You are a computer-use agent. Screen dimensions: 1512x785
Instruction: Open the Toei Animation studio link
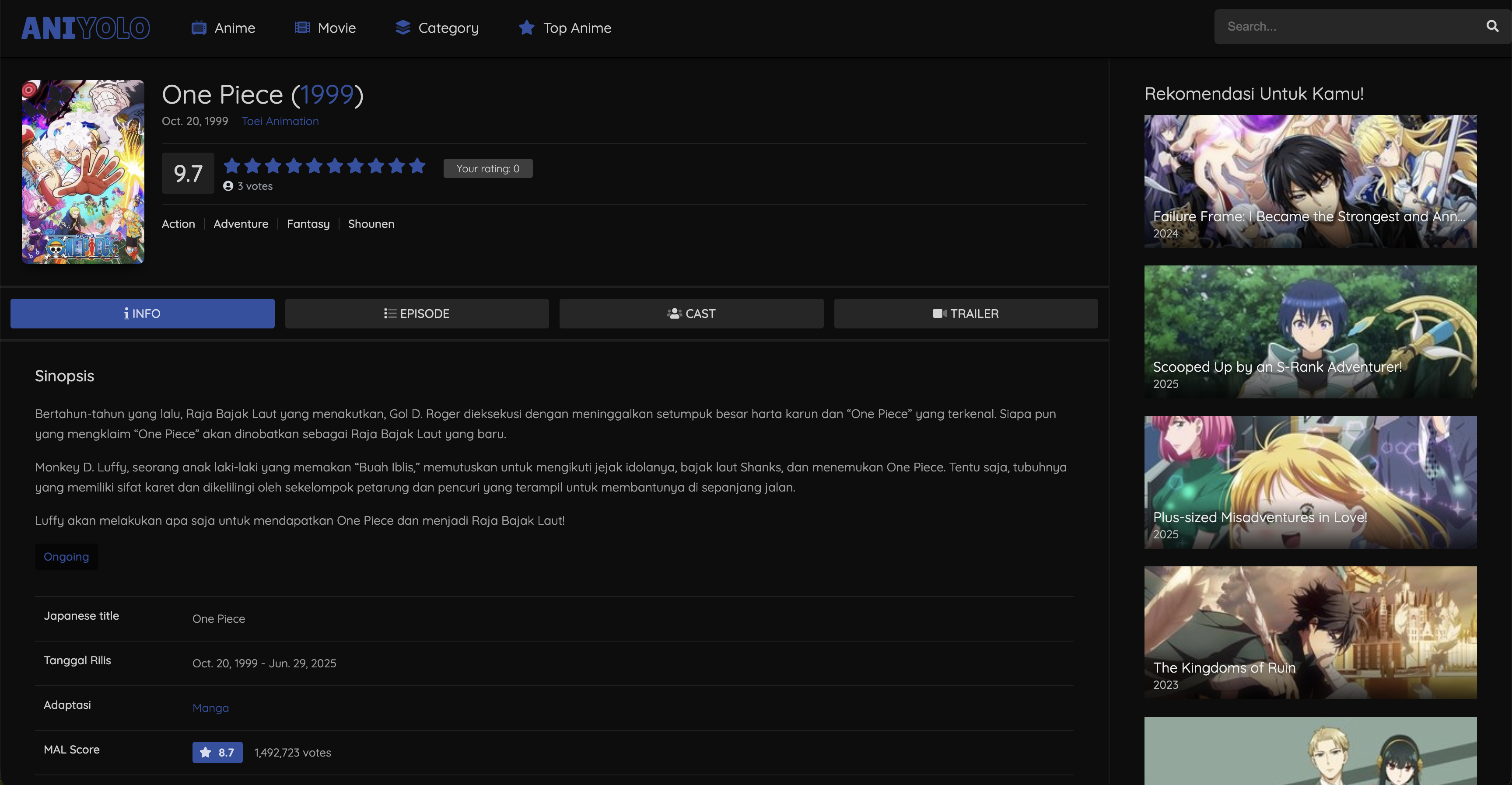click(x=280, y=121)
